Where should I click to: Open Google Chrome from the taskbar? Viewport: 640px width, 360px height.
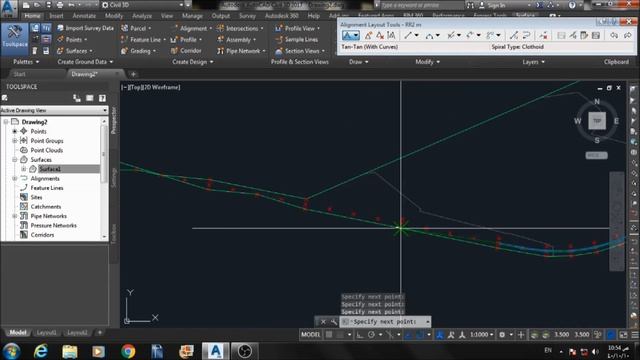pyautogui.click(x=128, y=351)
